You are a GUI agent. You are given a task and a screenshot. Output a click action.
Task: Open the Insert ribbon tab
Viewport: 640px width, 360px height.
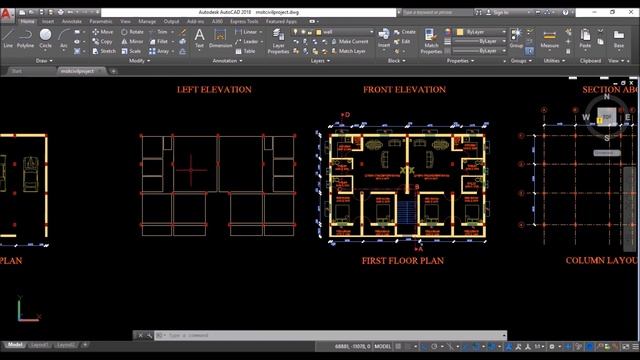click(48, 21)
